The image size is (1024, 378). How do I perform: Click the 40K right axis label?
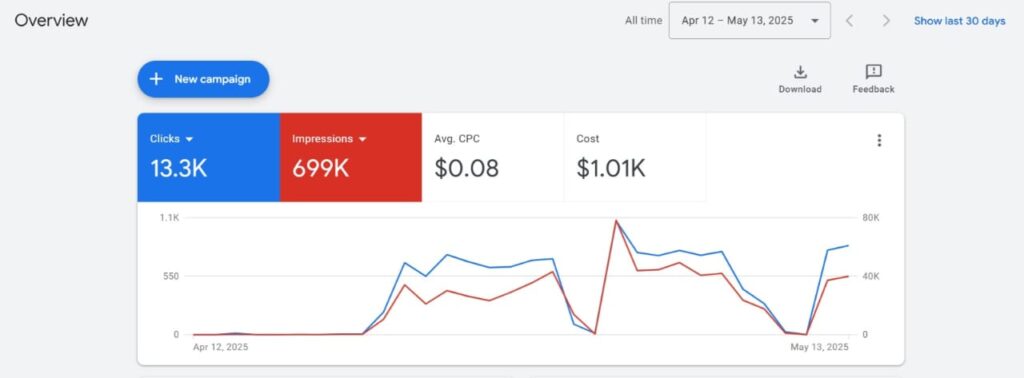(871, 276)
